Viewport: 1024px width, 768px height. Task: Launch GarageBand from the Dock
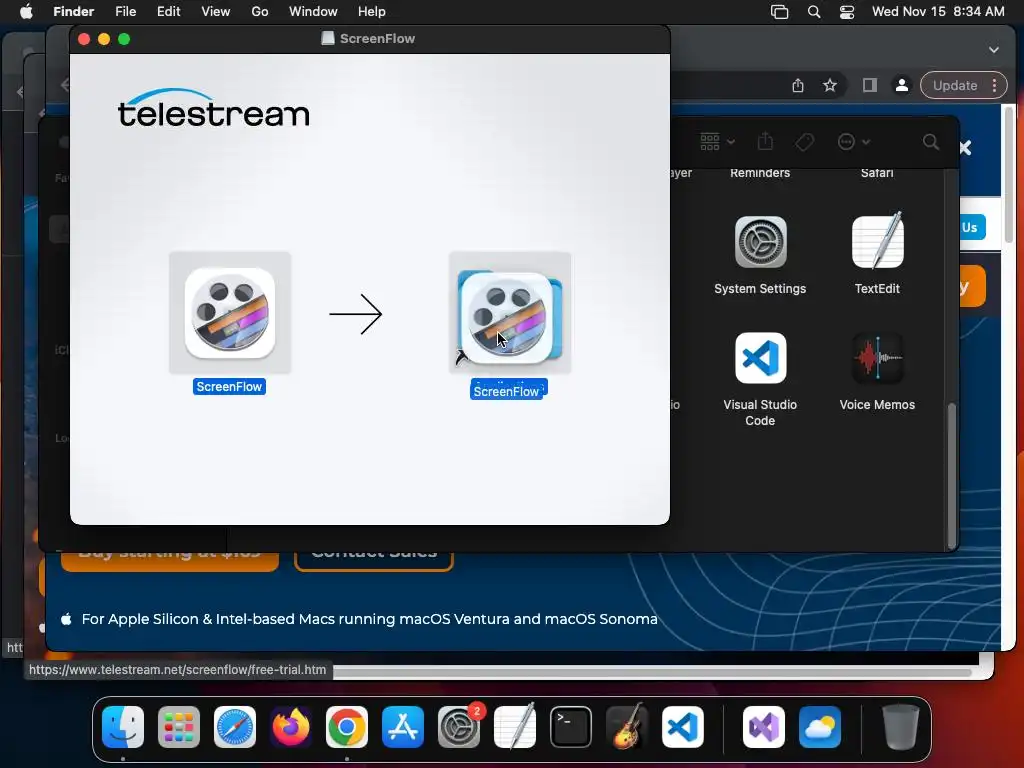pos(627,727)
